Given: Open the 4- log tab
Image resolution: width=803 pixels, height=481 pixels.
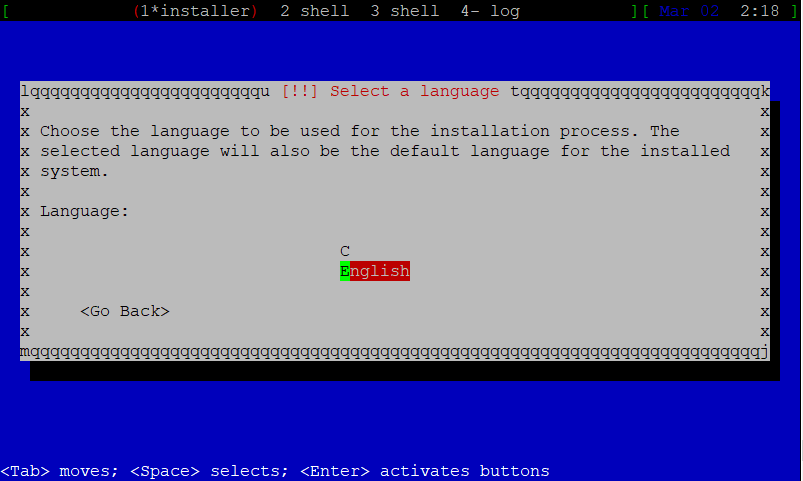Looking at the screenshot, I should click(x=490, y=11).
